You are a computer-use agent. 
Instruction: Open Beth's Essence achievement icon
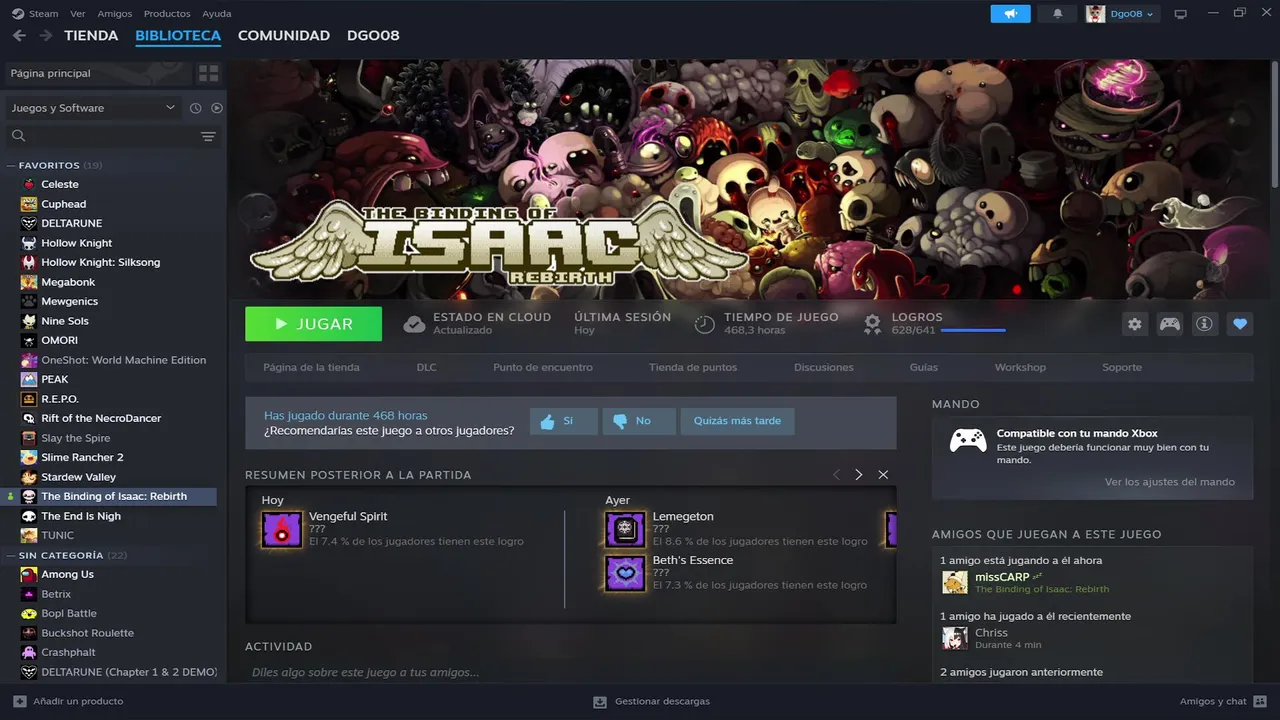pos(625,573)
